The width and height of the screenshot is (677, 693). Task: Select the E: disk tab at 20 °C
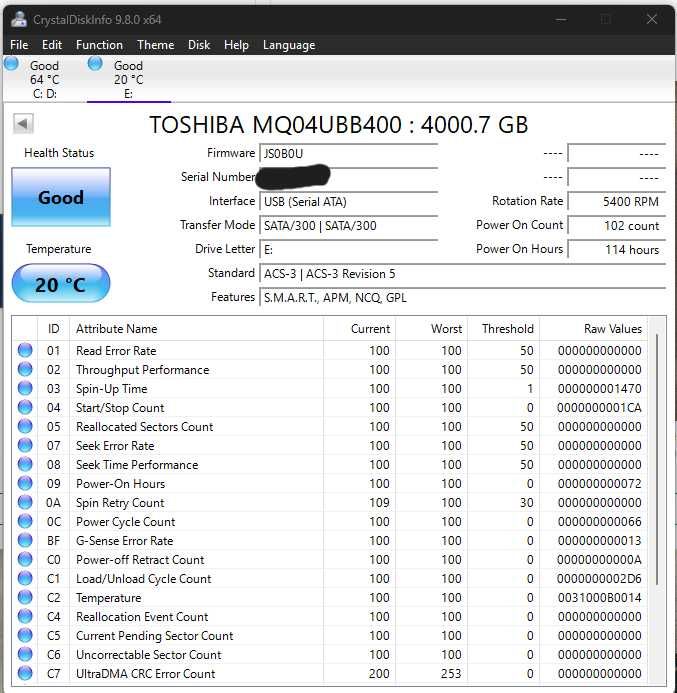click(x=129, y=80)
